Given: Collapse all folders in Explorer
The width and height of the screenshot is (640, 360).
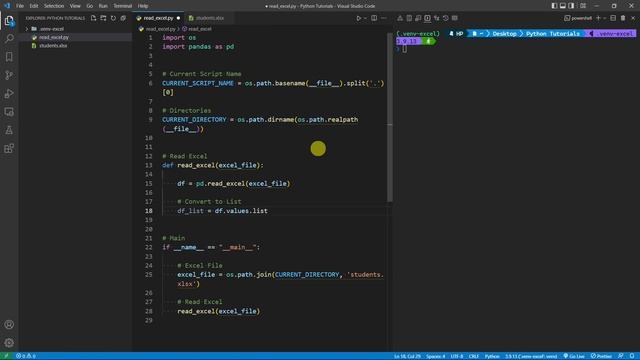Looking at the screenshot, I should [123, 18].
